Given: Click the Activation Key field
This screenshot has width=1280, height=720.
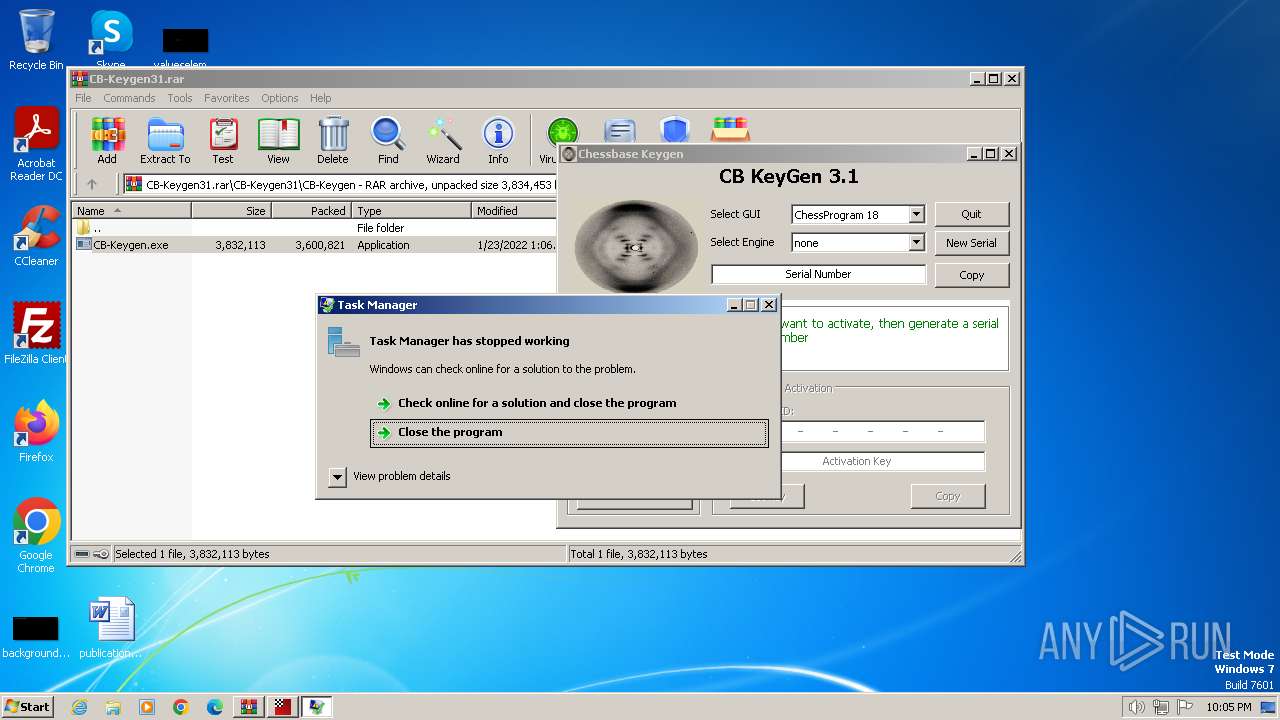Looking at the screenshot, I should (x=856, y=461).
